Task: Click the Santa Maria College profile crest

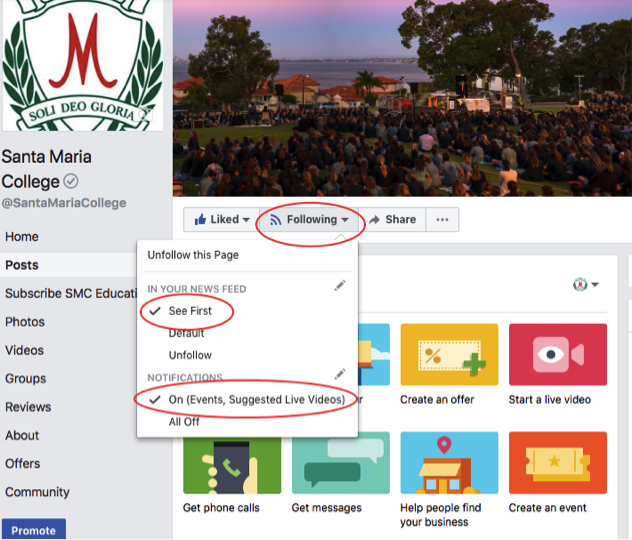Action: (x=83, y=65)
